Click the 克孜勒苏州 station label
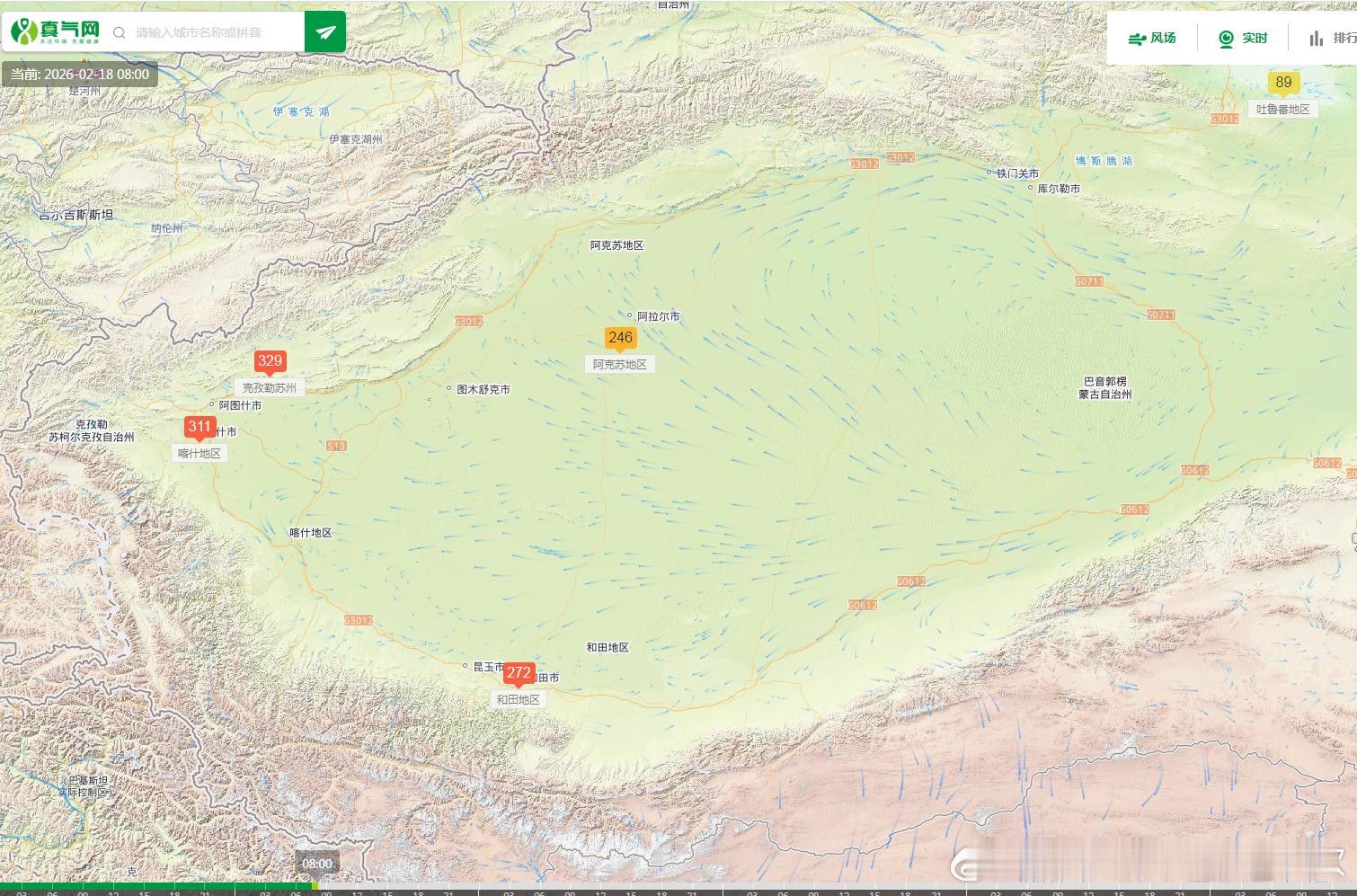 point(270,387)
